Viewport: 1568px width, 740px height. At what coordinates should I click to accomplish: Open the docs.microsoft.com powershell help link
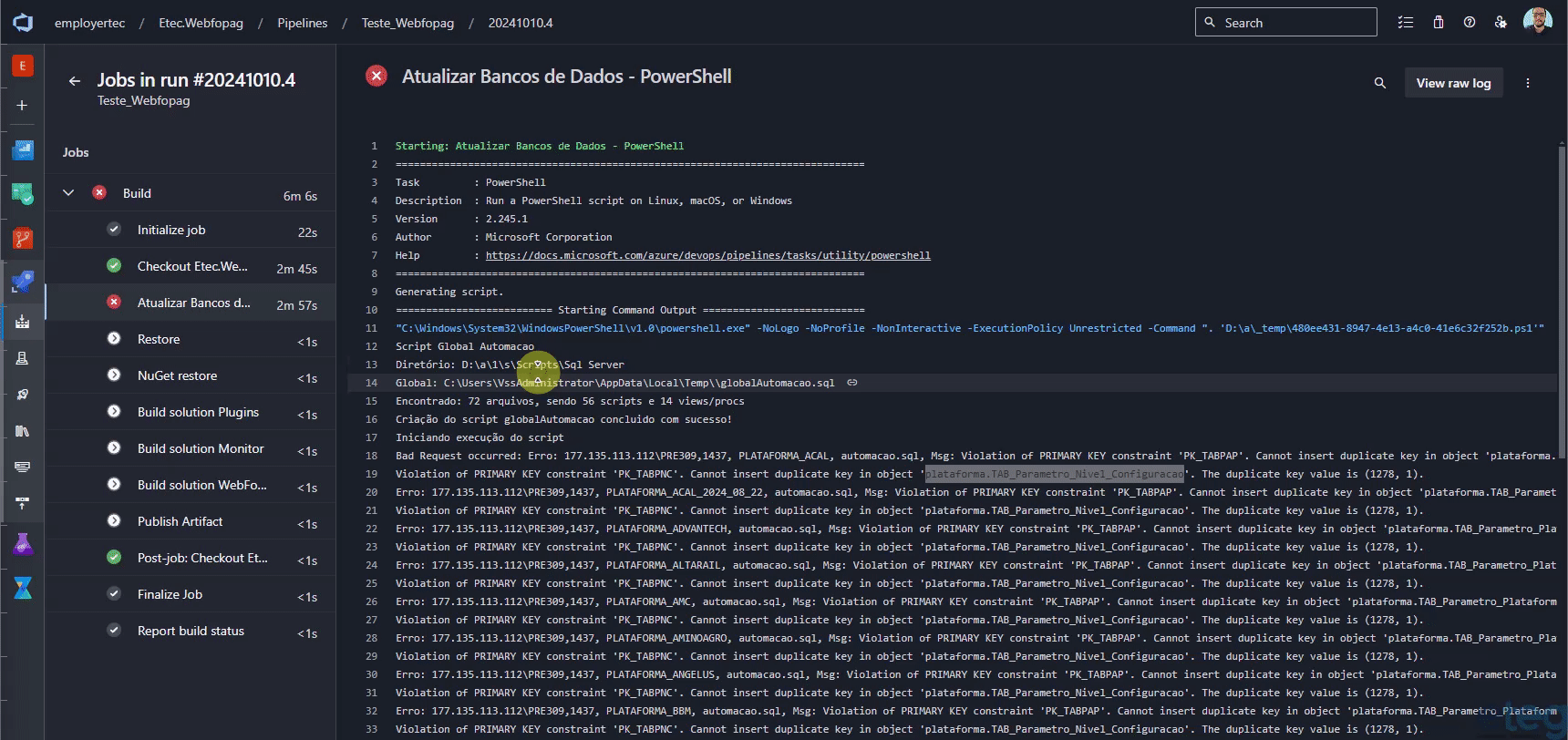coord(707,255)
